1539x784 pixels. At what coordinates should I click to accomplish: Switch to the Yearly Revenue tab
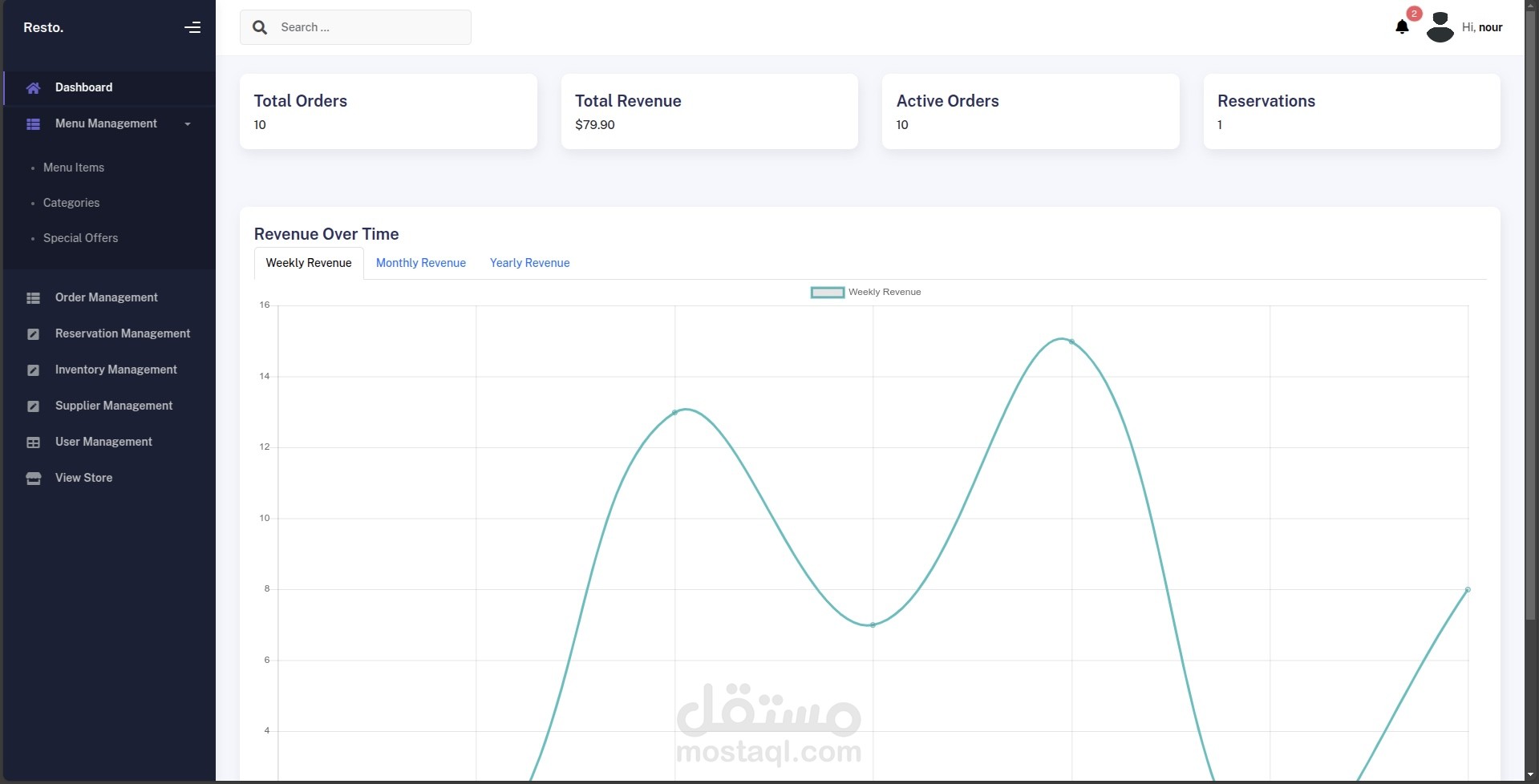click(x=530, y=263)
